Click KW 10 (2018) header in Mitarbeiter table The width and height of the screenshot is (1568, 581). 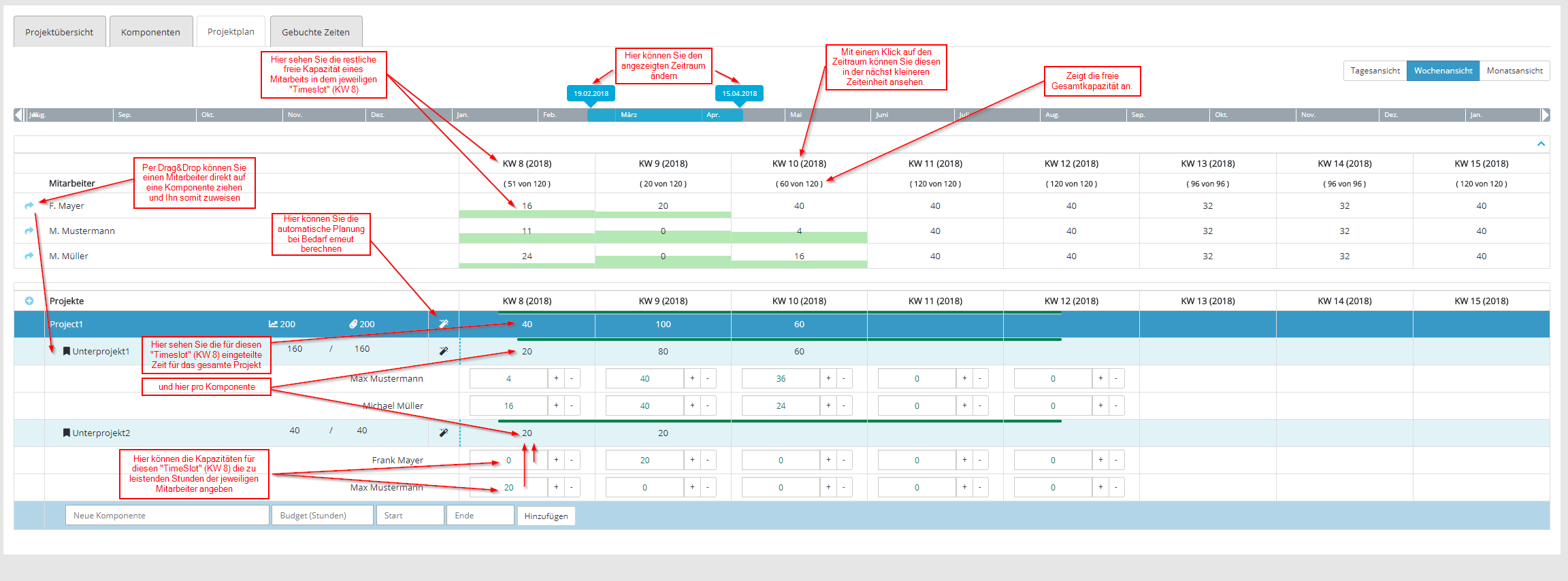[799, 163]
